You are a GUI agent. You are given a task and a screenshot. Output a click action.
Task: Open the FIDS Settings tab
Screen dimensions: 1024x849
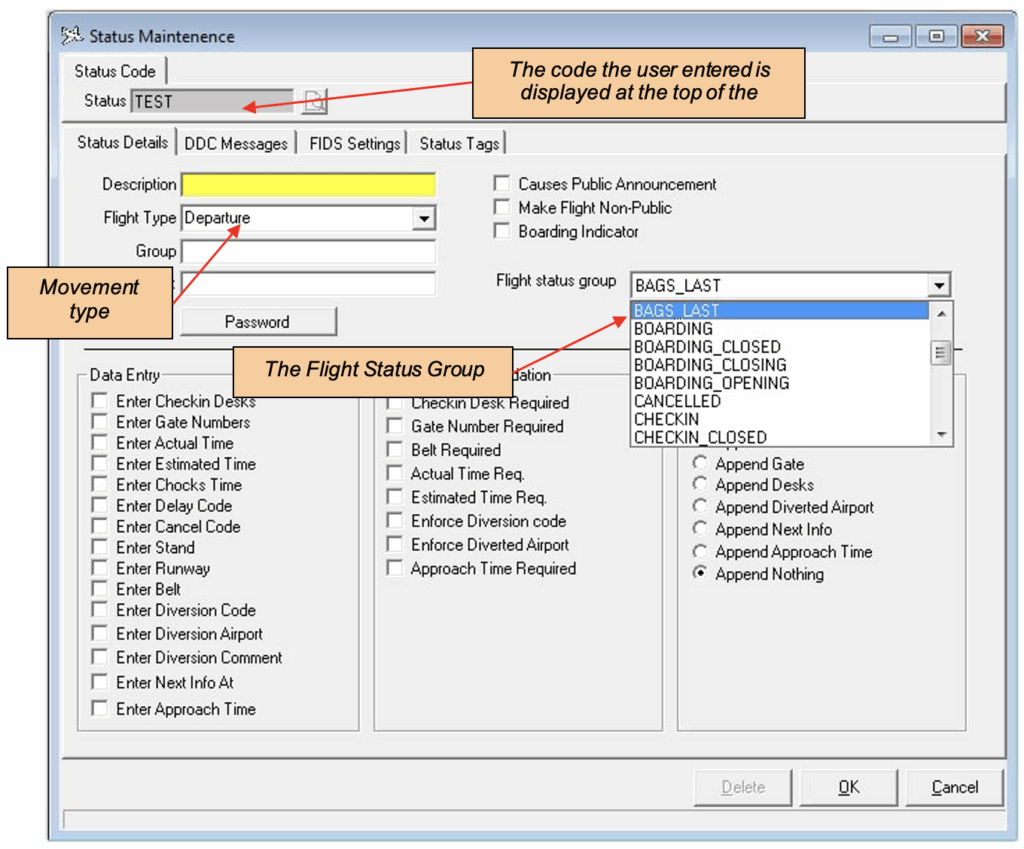(355, 143)
